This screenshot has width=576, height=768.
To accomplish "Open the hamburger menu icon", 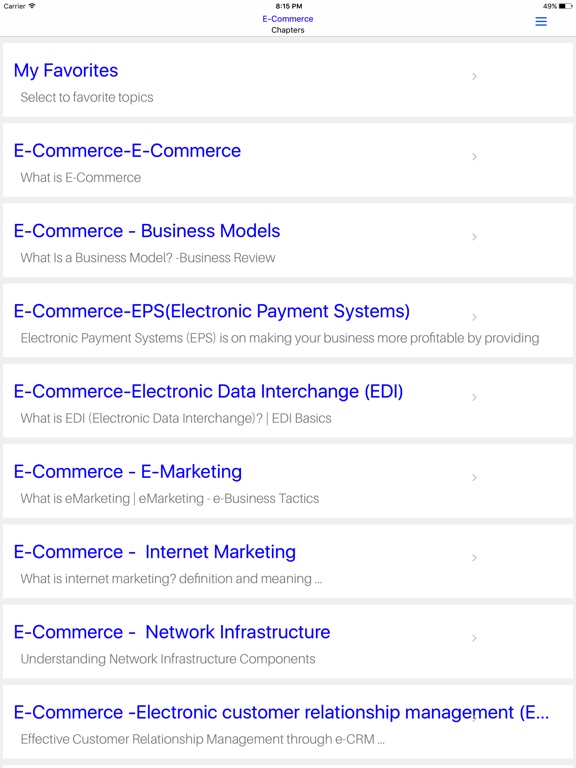I will tap(541, 22).
